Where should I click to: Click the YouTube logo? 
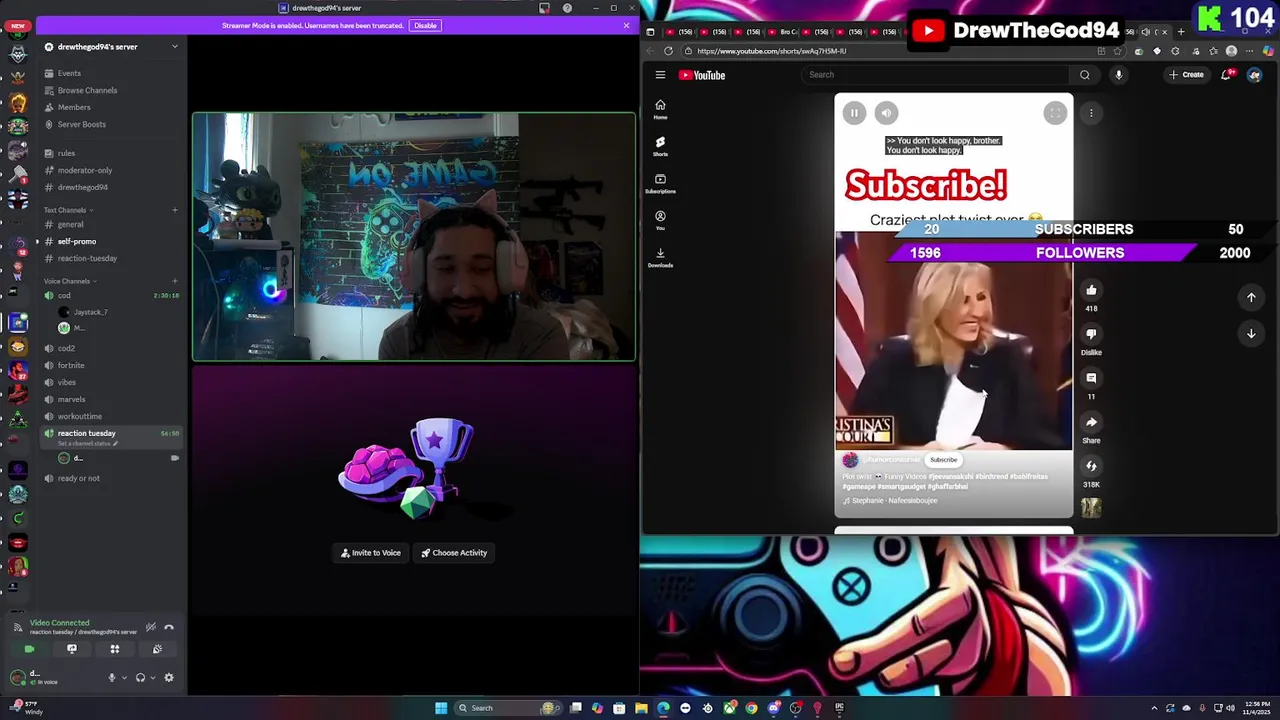tap(702, 75)
